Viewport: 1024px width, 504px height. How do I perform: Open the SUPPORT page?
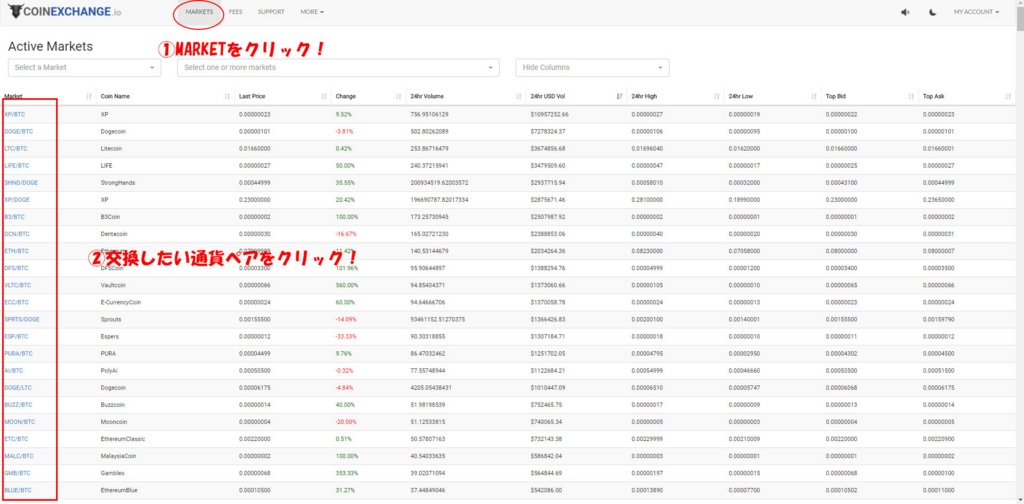271,12
